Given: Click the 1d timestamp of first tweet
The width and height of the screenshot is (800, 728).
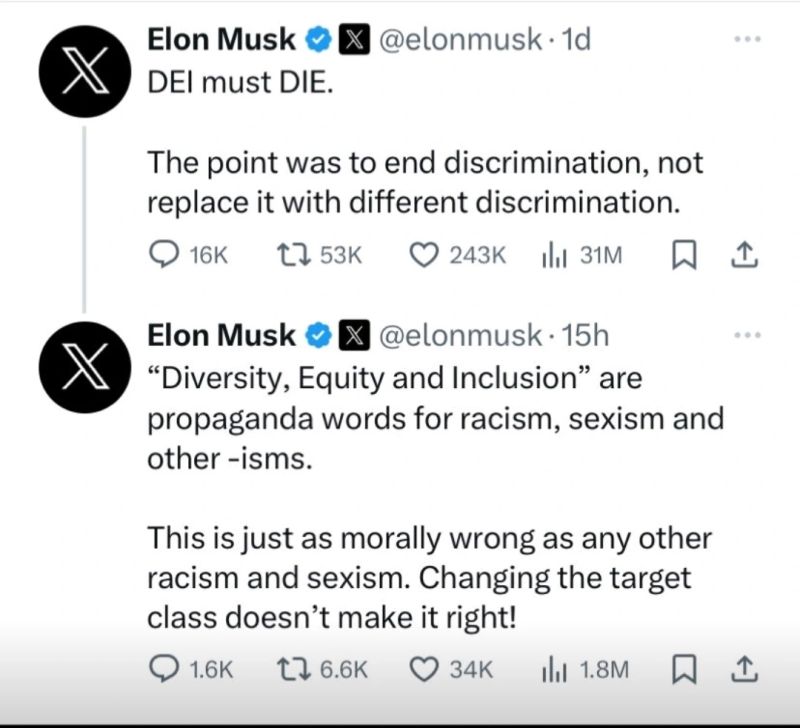Looking at the screenshot, I should click(577, 39).
